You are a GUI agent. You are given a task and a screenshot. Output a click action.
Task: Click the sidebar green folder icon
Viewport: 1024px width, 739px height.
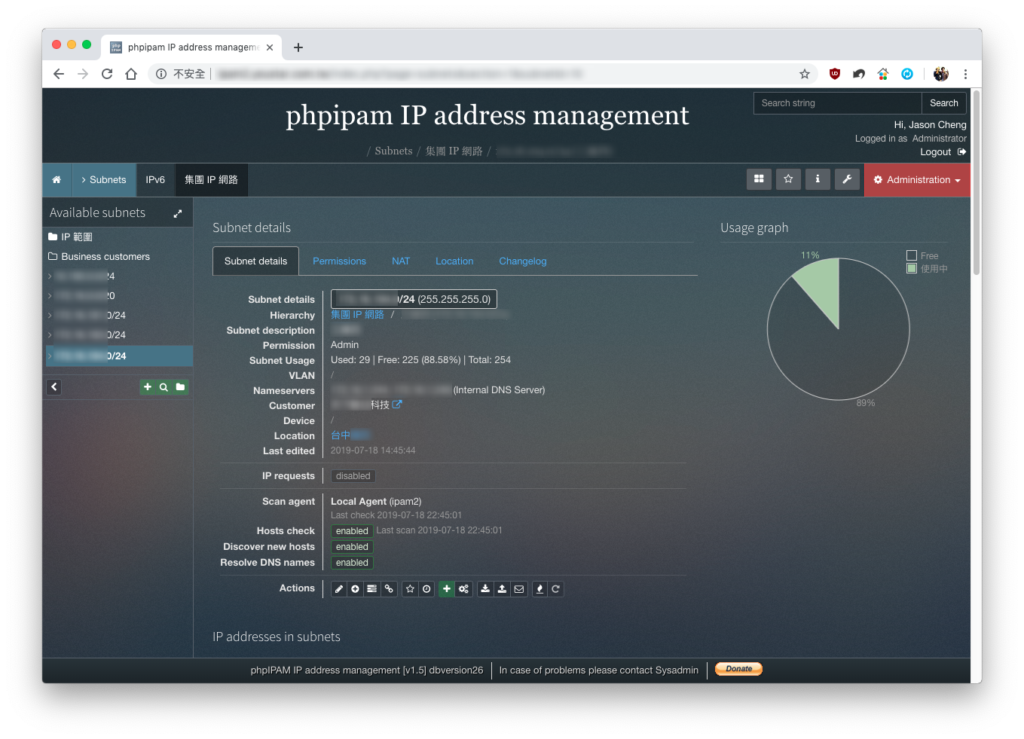click(180, 387)
